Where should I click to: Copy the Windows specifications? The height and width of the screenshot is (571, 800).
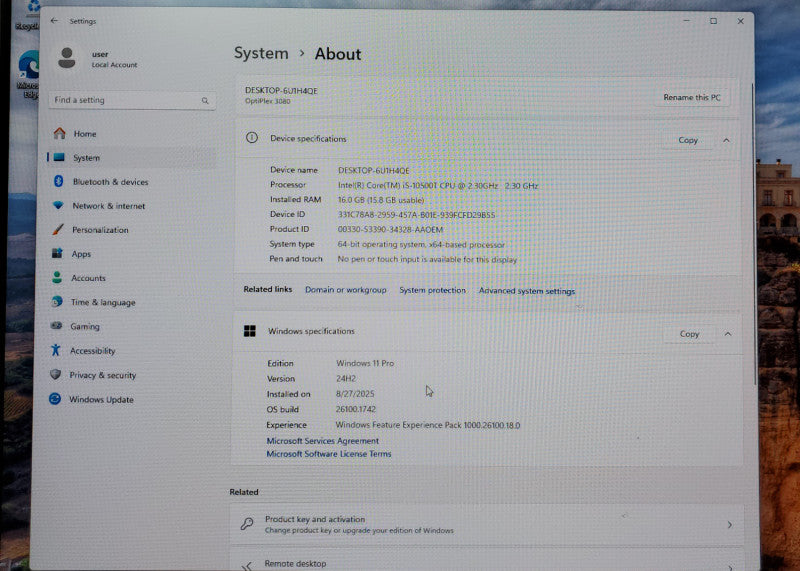click(x=689, y=334)
